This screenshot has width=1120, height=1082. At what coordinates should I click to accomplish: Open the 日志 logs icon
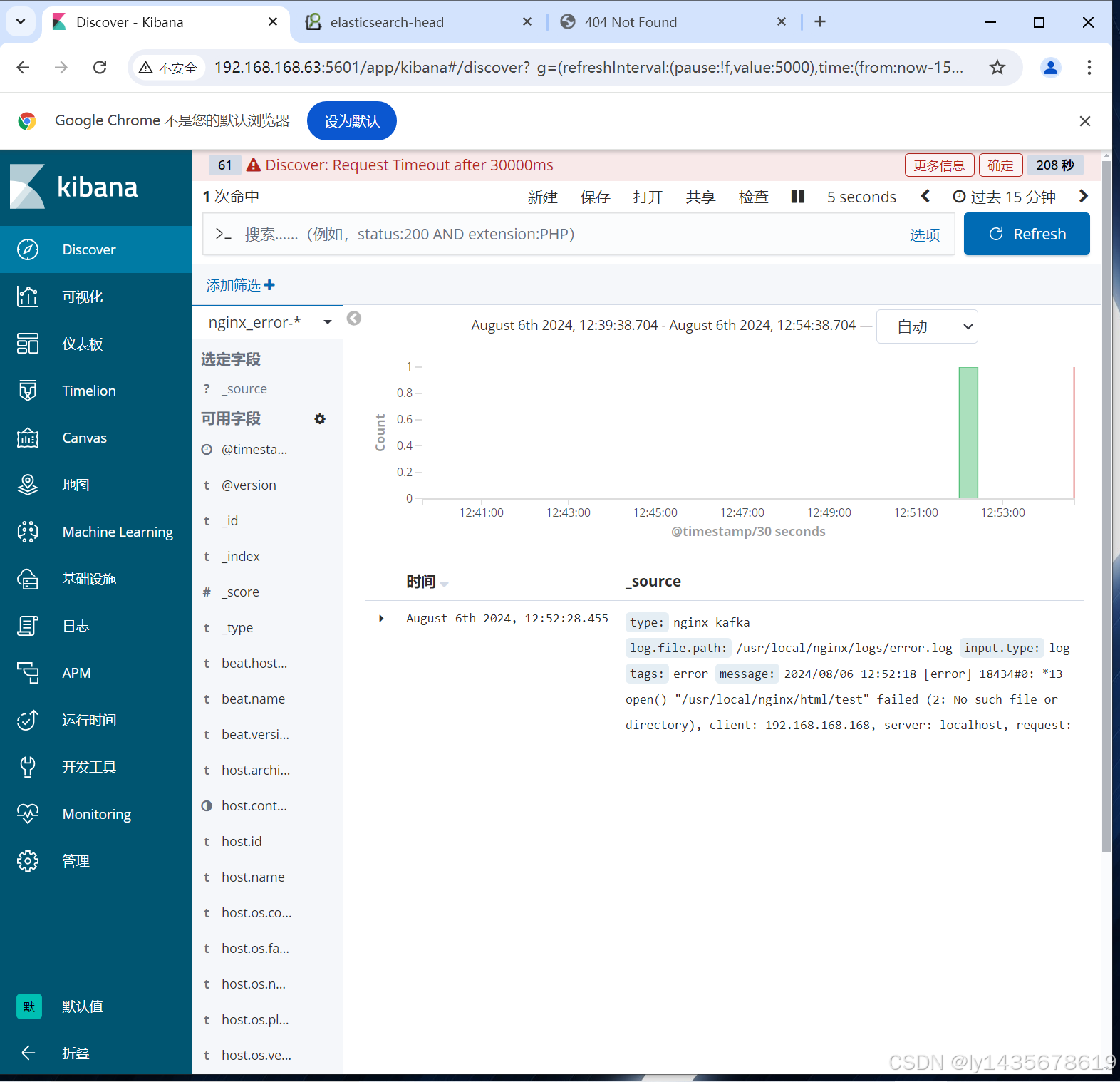28,626
